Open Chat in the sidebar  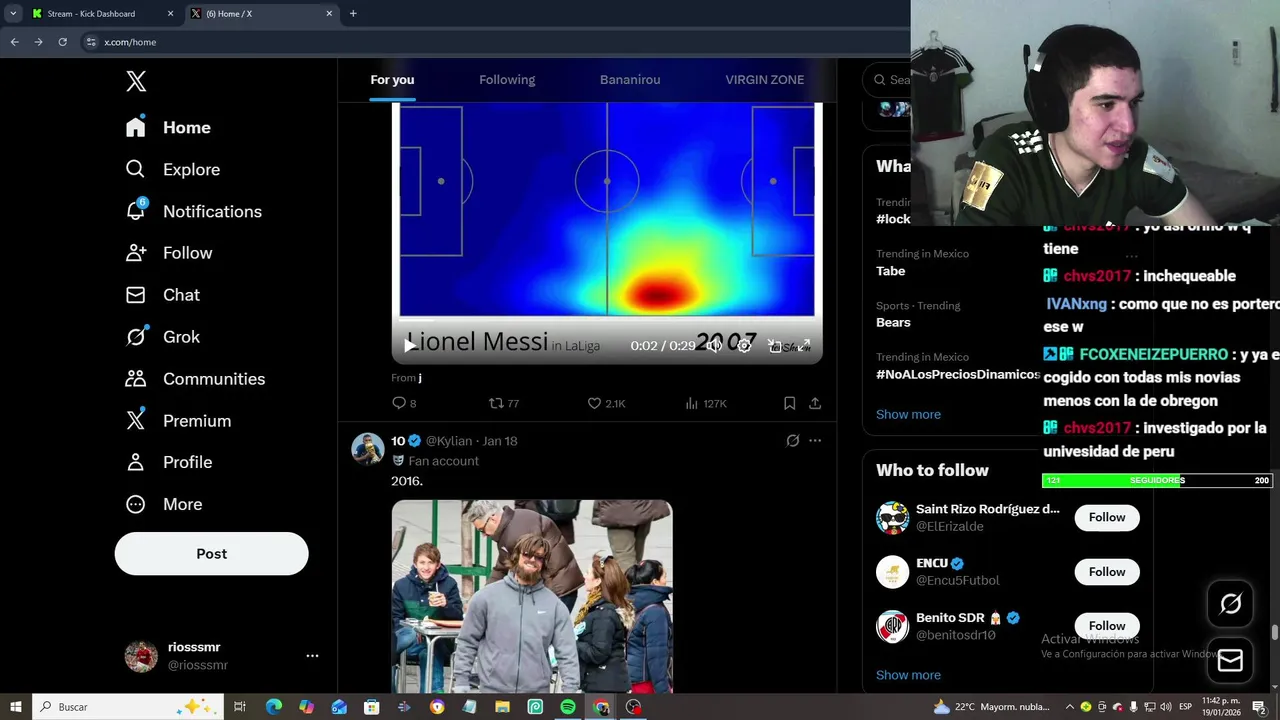coord(162,295)
